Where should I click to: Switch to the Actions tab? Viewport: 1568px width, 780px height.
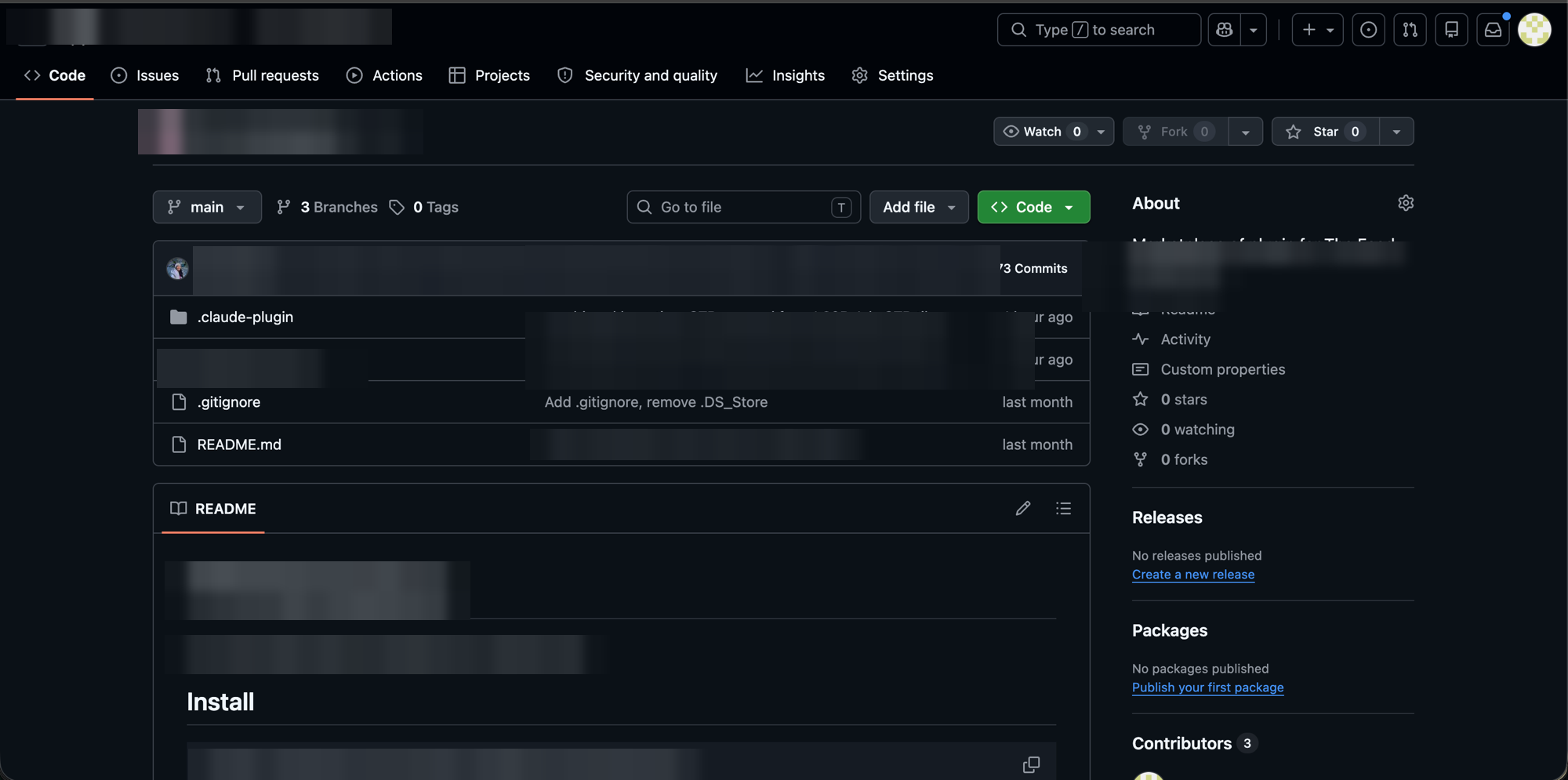(x=384, y=75)
